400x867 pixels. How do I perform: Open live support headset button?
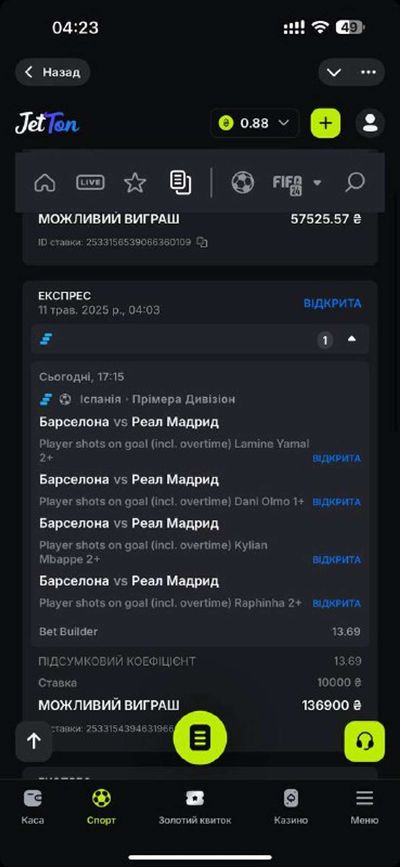pos(364,741)
